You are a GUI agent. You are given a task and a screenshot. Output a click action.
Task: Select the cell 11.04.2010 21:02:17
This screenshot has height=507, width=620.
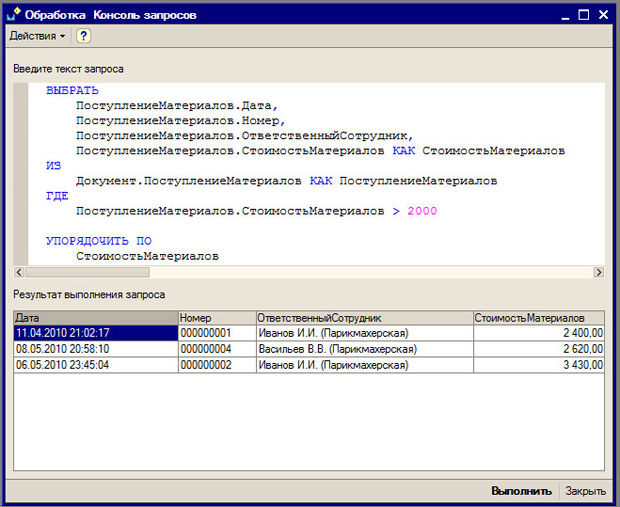[96, 333]
